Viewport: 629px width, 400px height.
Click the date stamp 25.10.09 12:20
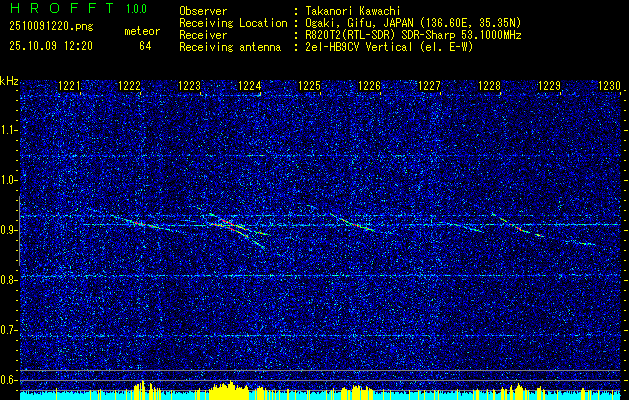pos(51,46)
